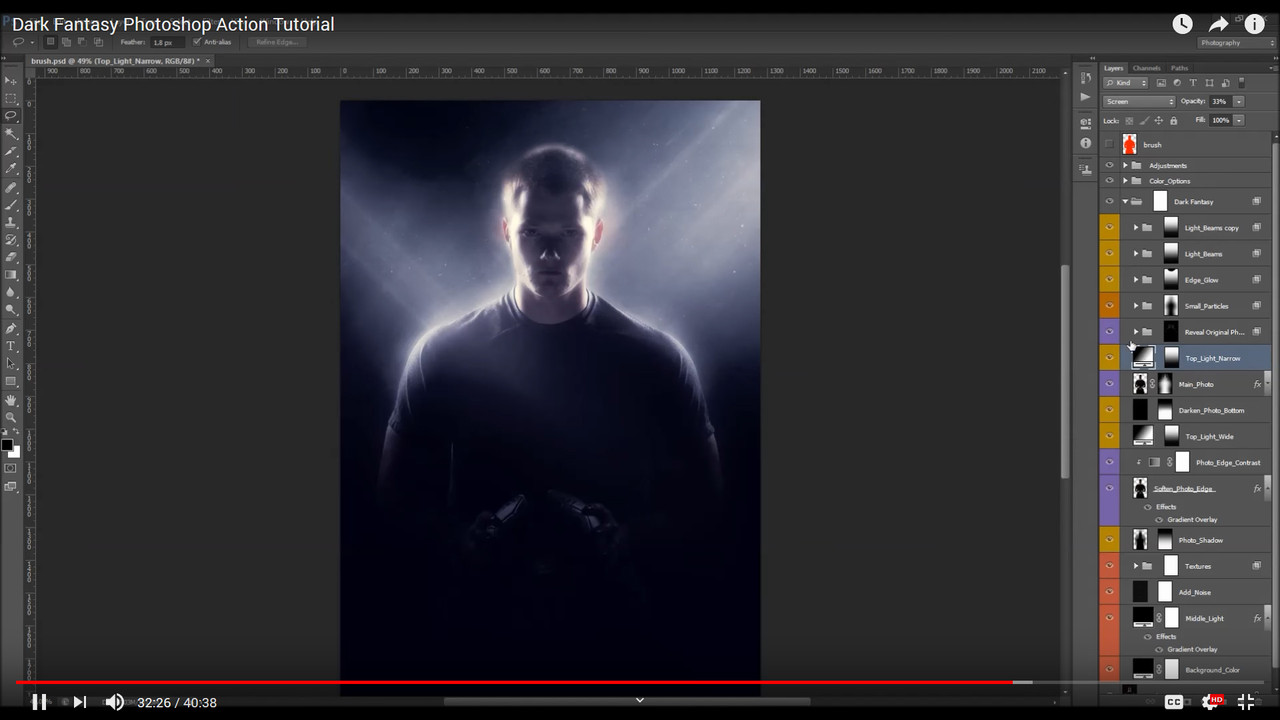Screen dimensions: 1280x720
Task: Enable subtitles with the CC button
Action: [1174, 702]
